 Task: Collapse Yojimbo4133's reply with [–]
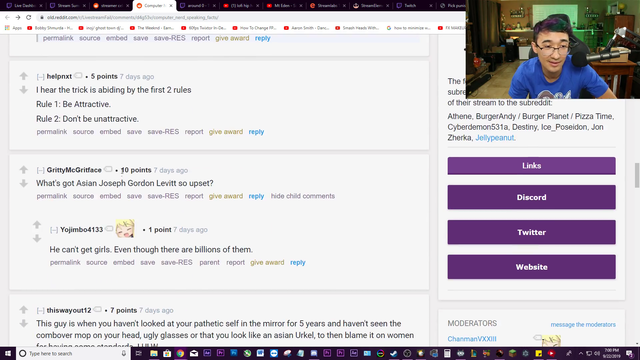click(x=54, y=230)
